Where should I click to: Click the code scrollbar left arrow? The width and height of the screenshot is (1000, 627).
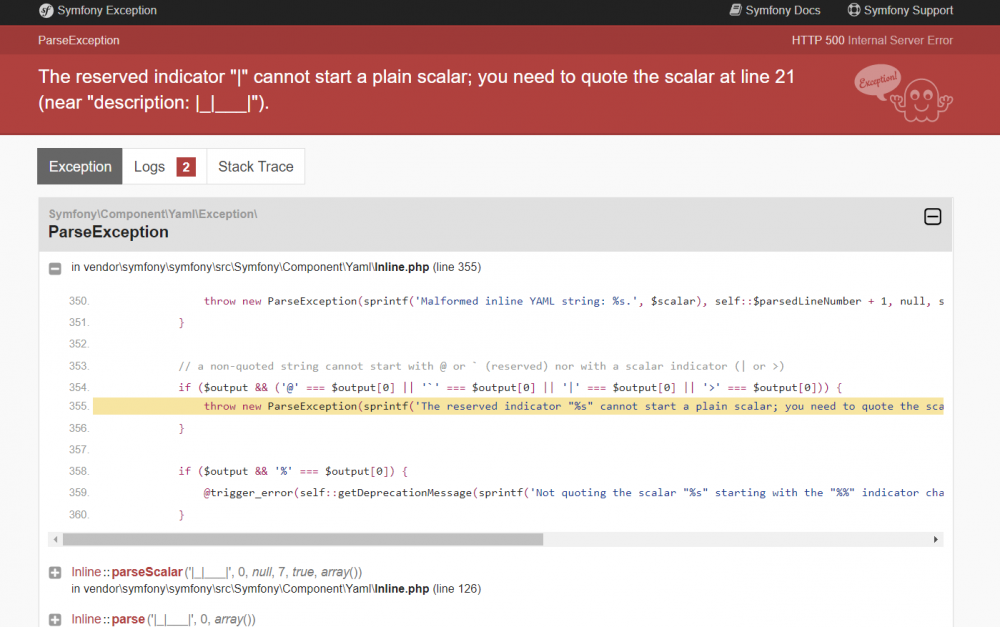55,540
